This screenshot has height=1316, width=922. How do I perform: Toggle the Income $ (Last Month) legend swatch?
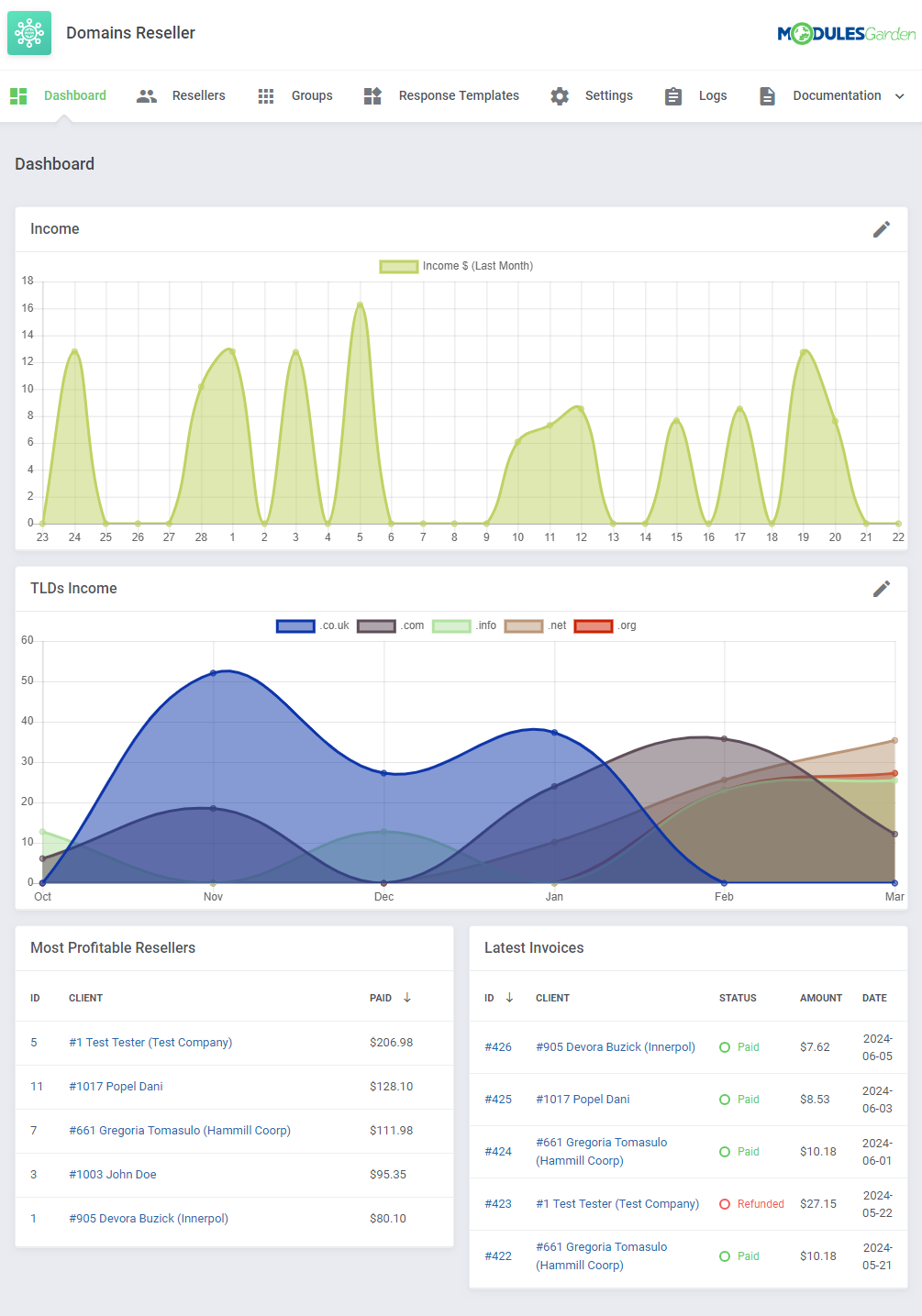point(399,266)
